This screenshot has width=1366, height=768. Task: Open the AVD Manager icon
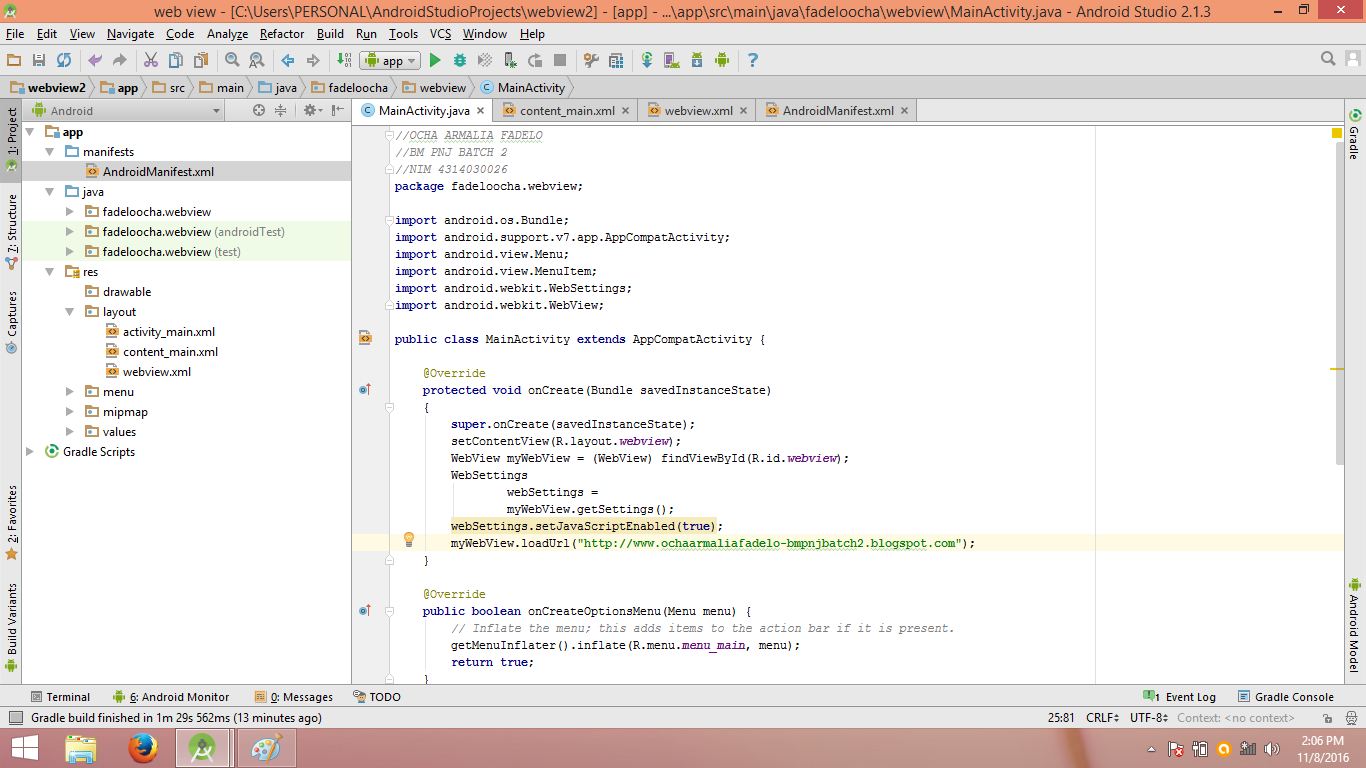671,61
